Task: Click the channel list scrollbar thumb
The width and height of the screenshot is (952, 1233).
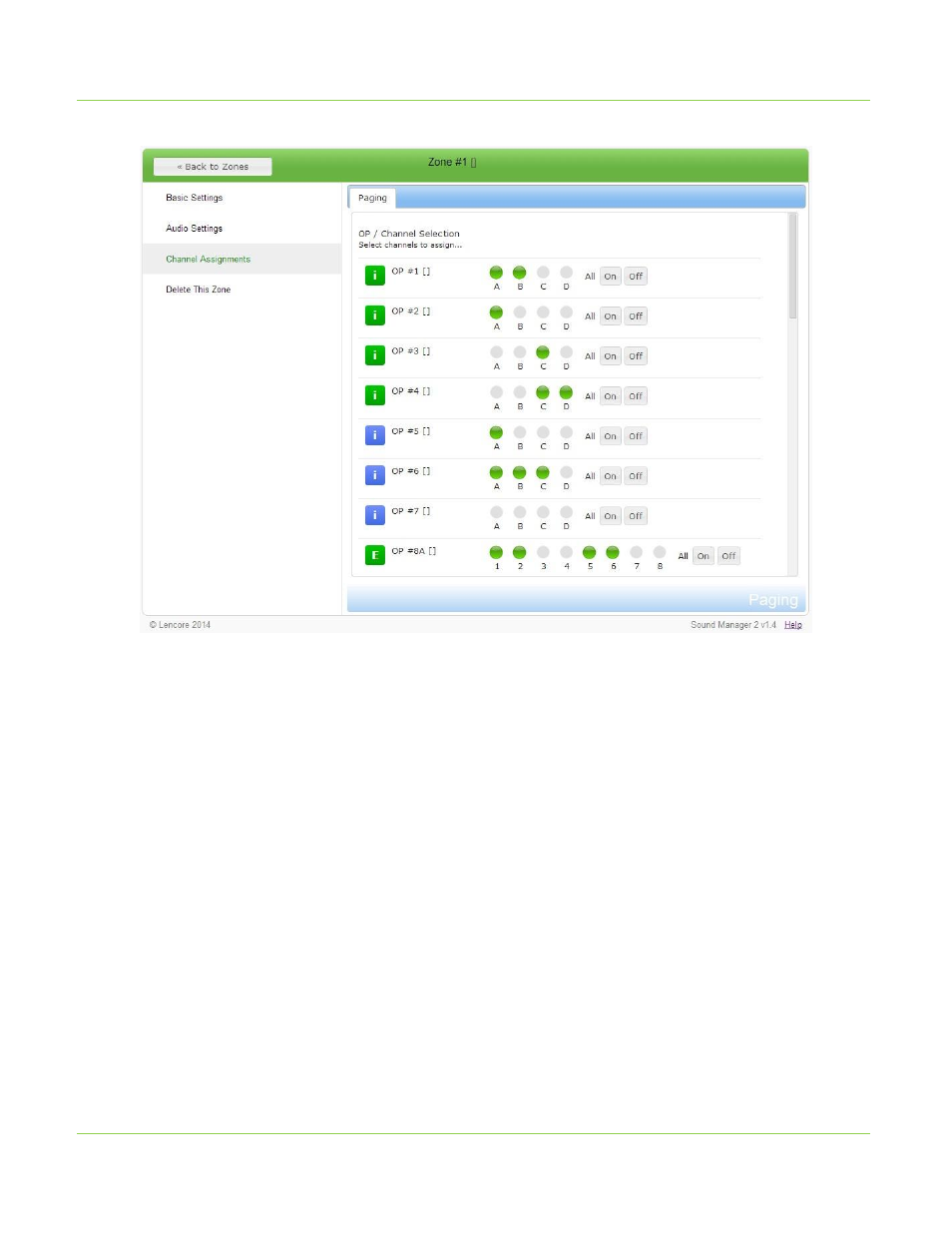Action: [x=793, y=267]
